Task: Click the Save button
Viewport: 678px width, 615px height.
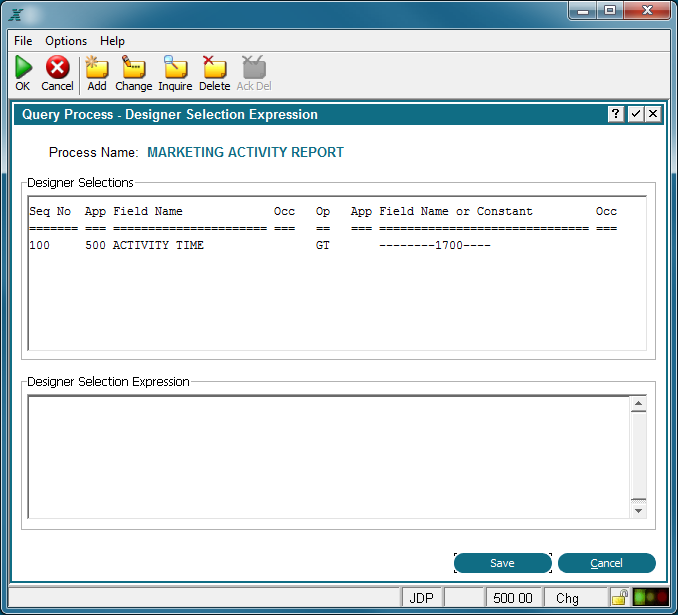Action: pyautogui.click(x=502, y=563)
